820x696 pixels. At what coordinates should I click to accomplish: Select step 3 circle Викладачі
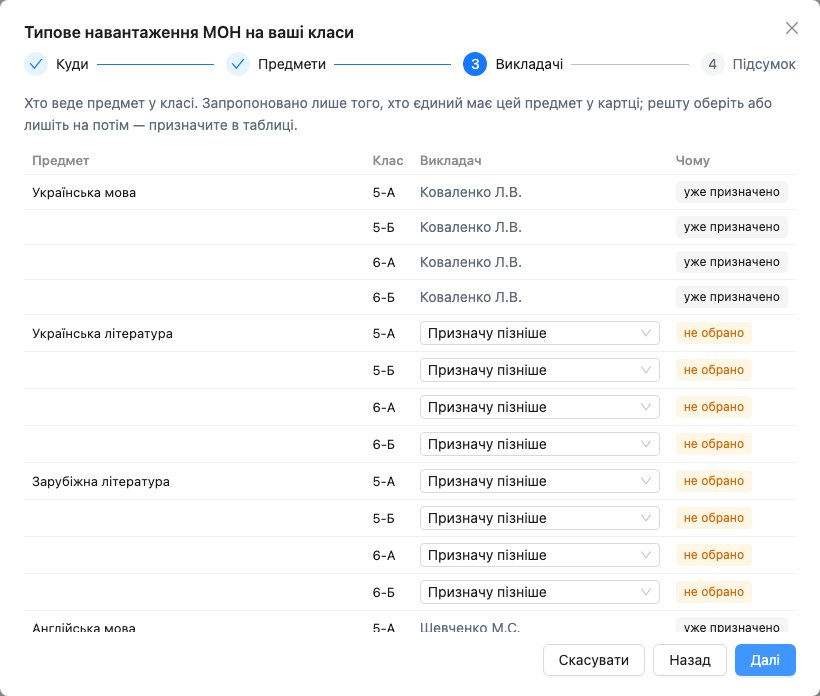475,64
